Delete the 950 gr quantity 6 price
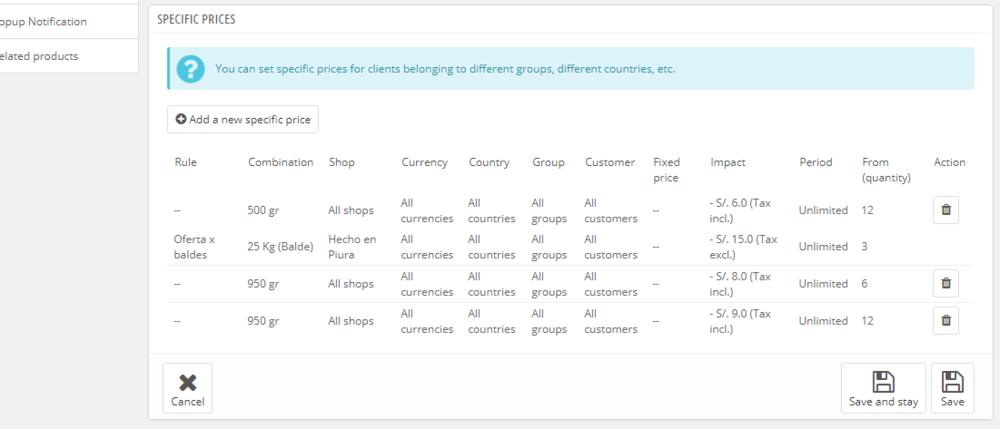Viewport: 1000px width, 429px height. (x=946, y=283)
